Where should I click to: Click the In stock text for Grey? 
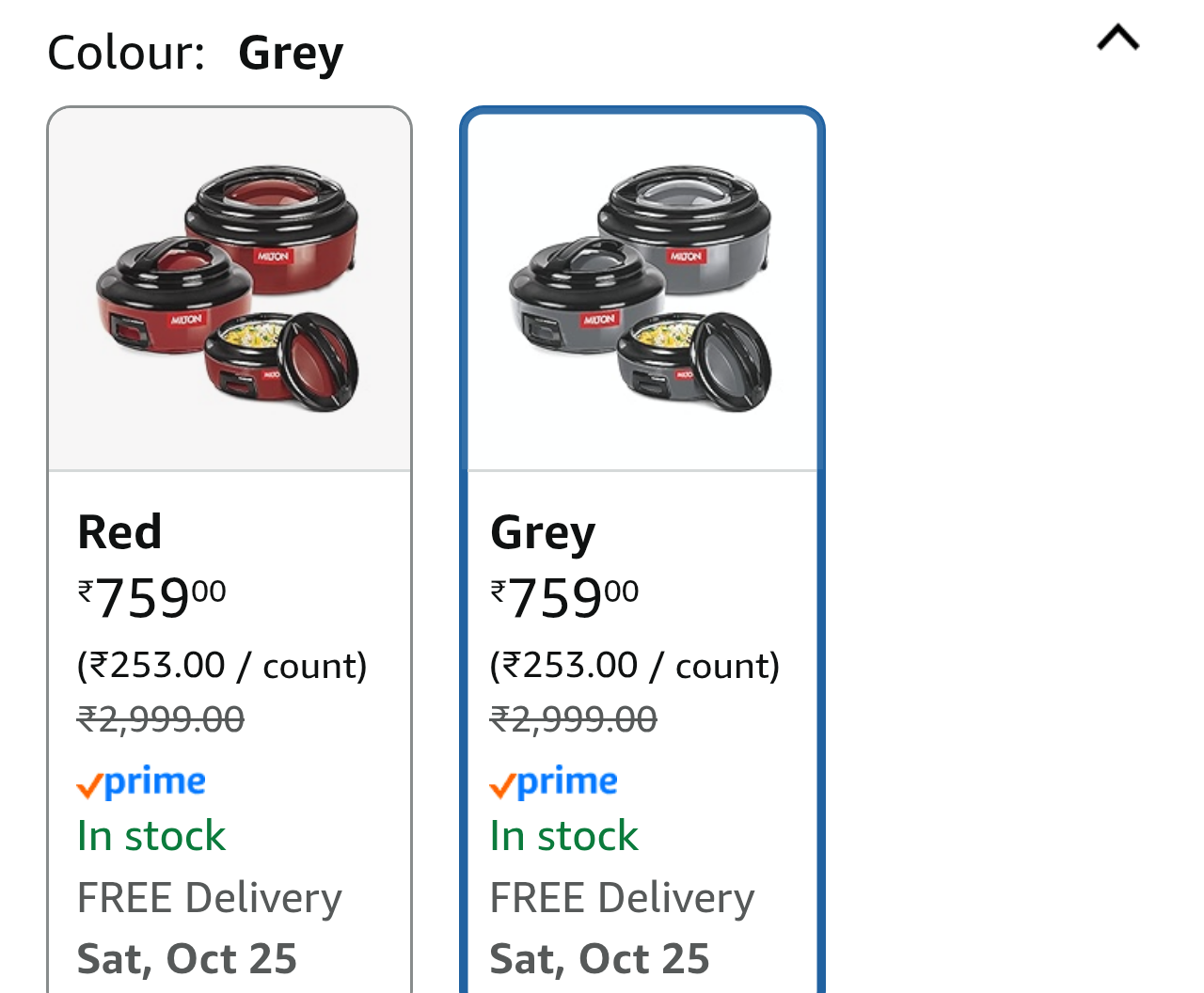[x=563, y=835]
